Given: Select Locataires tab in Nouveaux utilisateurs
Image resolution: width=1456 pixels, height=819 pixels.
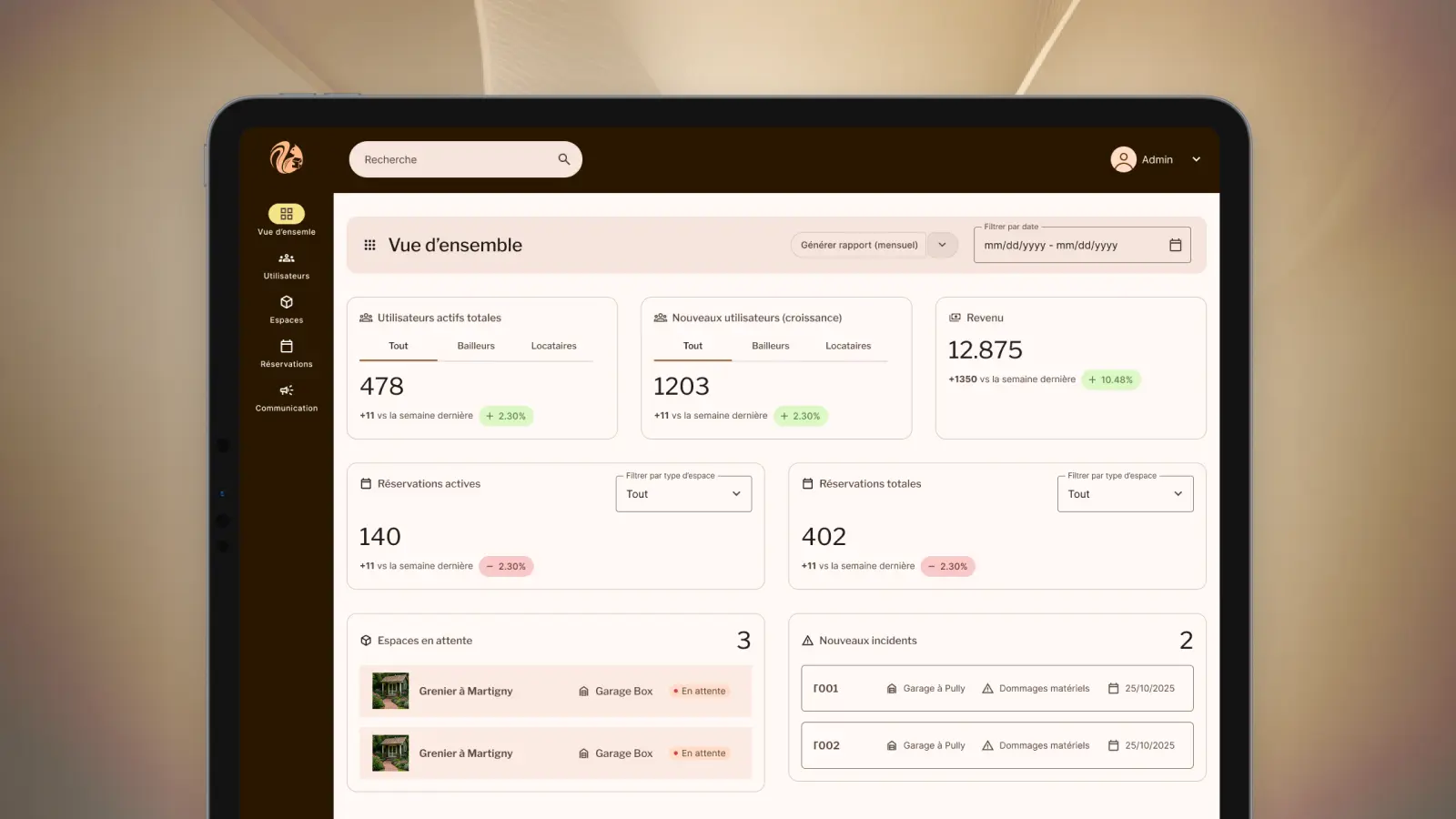Looking at the screenshot, I should click(848, 346).
